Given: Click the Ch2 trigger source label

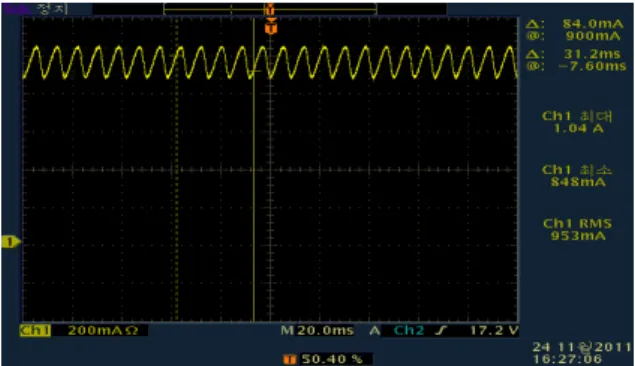Looking at the screenshot, I should point(409,330).
